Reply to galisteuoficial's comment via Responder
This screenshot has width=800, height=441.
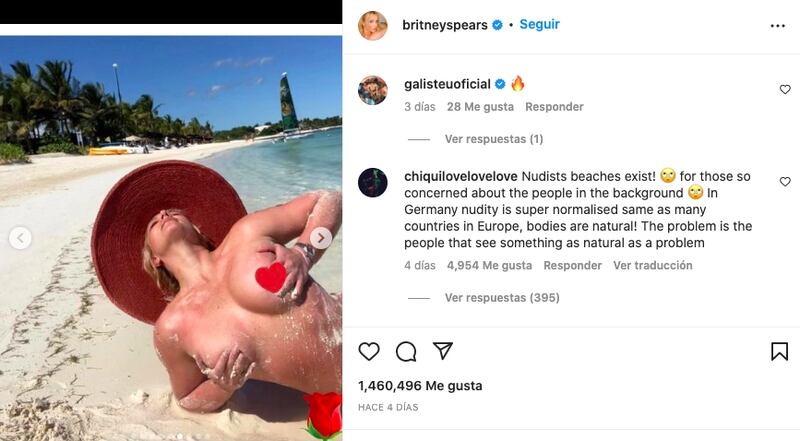coord(554,107)
